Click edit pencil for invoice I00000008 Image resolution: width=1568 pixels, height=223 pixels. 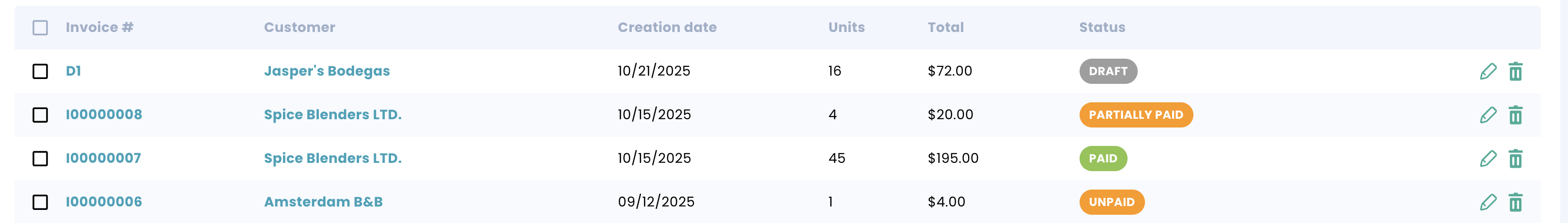[x=1488, y=114]
